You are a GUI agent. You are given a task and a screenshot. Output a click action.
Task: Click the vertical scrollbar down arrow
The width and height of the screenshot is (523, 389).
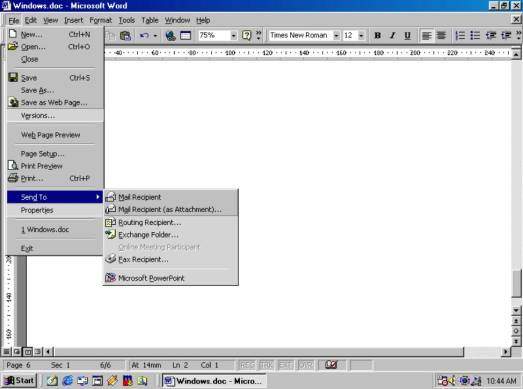pos(516,311)
